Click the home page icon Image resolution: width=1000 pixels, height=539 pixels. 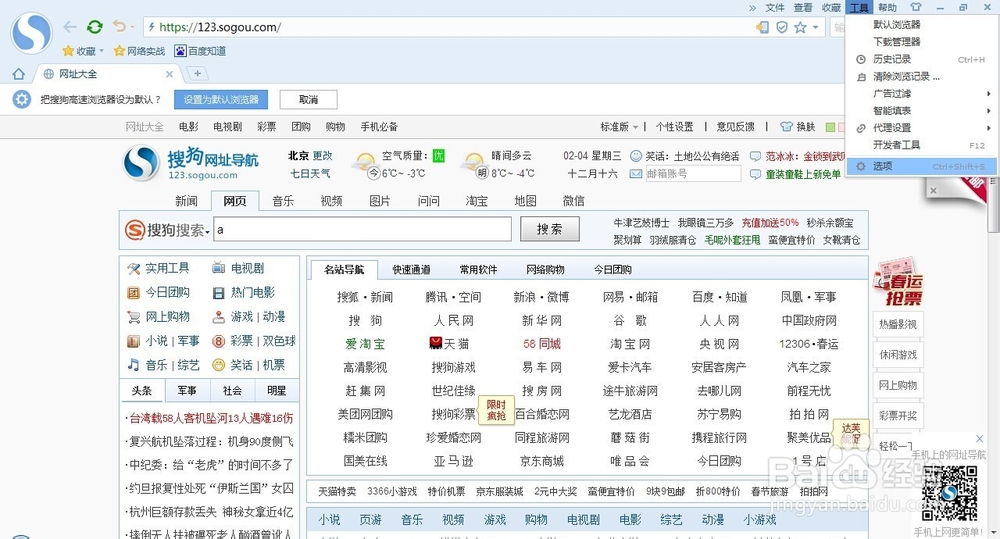click(18, 74)
